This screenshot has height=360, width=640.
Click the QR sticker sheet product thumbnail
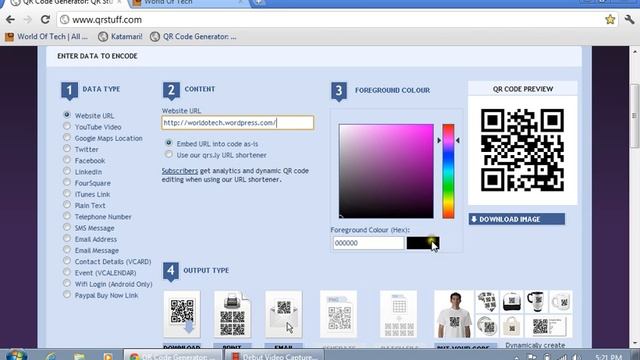tap(487, 302)
